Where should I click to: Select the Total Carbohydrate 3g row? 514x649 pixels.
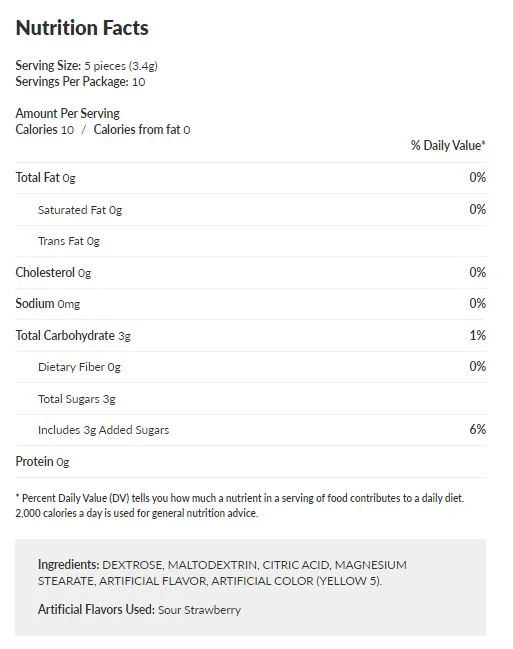(251, 335)
